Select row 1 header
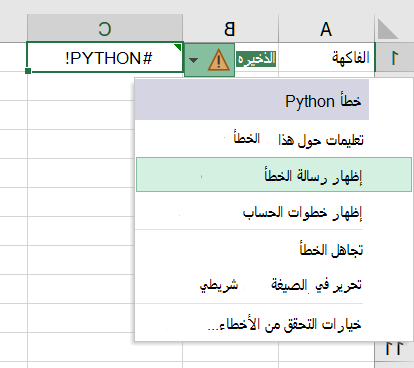Viewport: 414px width, 368px height. point(394,57)
